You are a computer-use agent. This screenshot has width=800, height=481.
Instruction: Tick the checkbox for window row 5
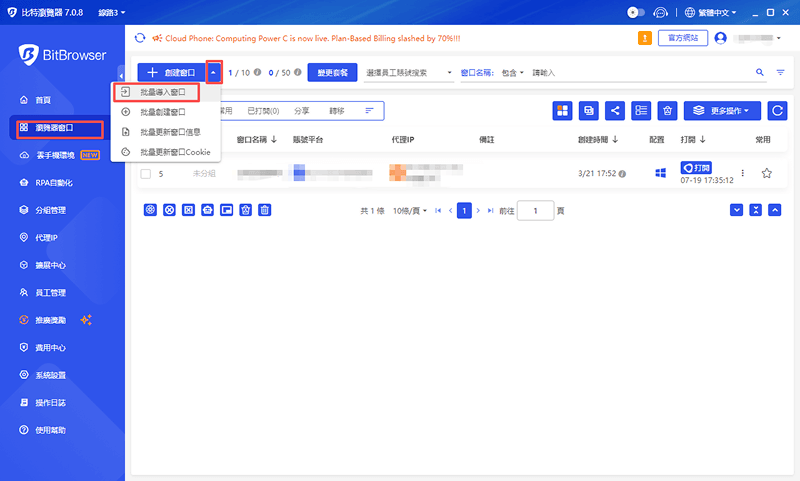tap(146, 174)
